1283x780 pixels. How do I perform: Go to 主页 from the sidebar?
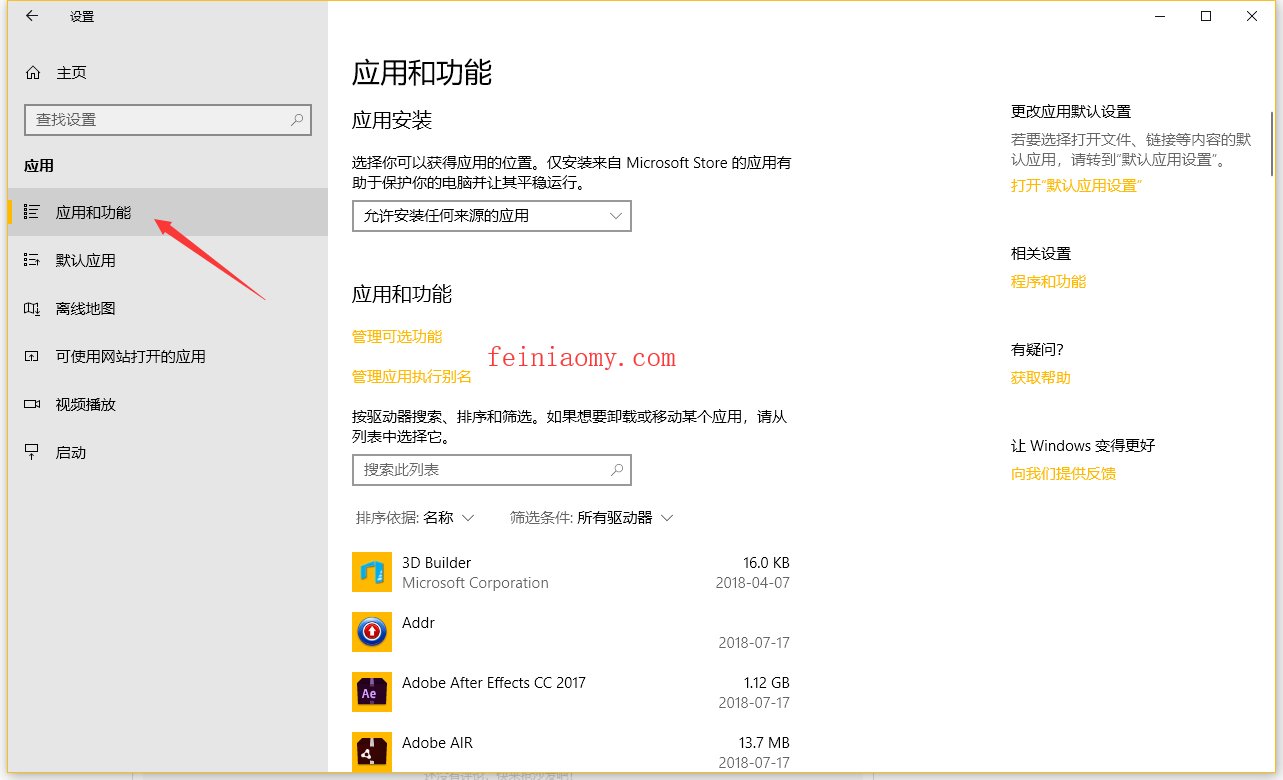70,72
